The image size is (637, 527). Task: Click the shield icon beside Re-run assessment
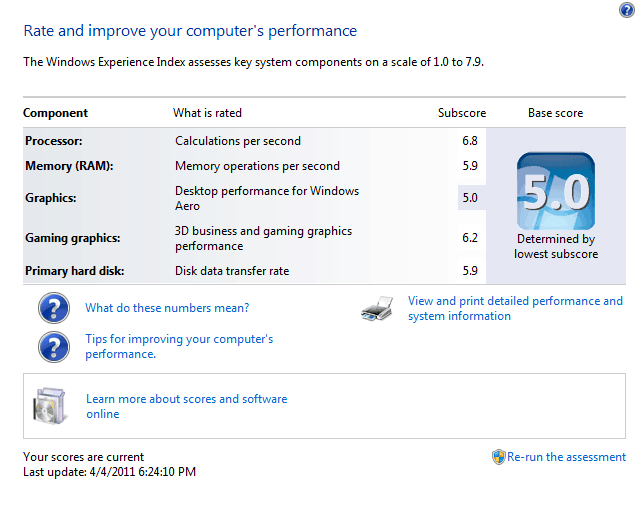point(498,457)
